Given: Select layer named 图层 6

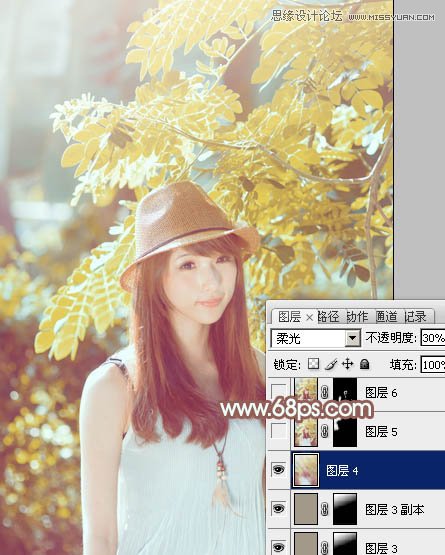Looking at the screenshot, I should 381,392.
